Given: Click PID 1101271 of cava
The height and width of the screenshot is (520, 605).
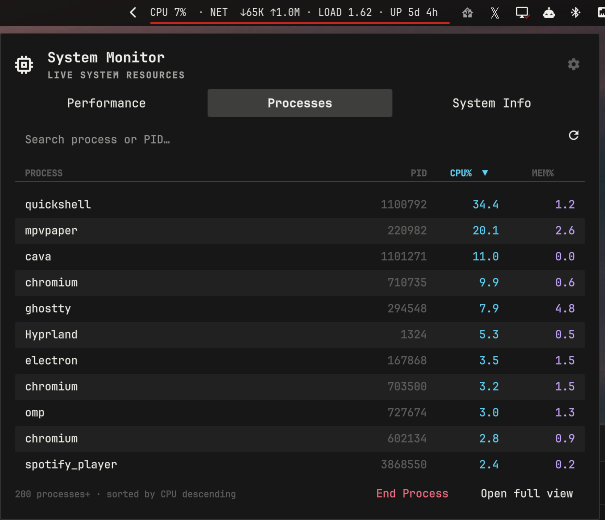Looking at the screenshot, I should pyautogui.click(x=404, y=257).
